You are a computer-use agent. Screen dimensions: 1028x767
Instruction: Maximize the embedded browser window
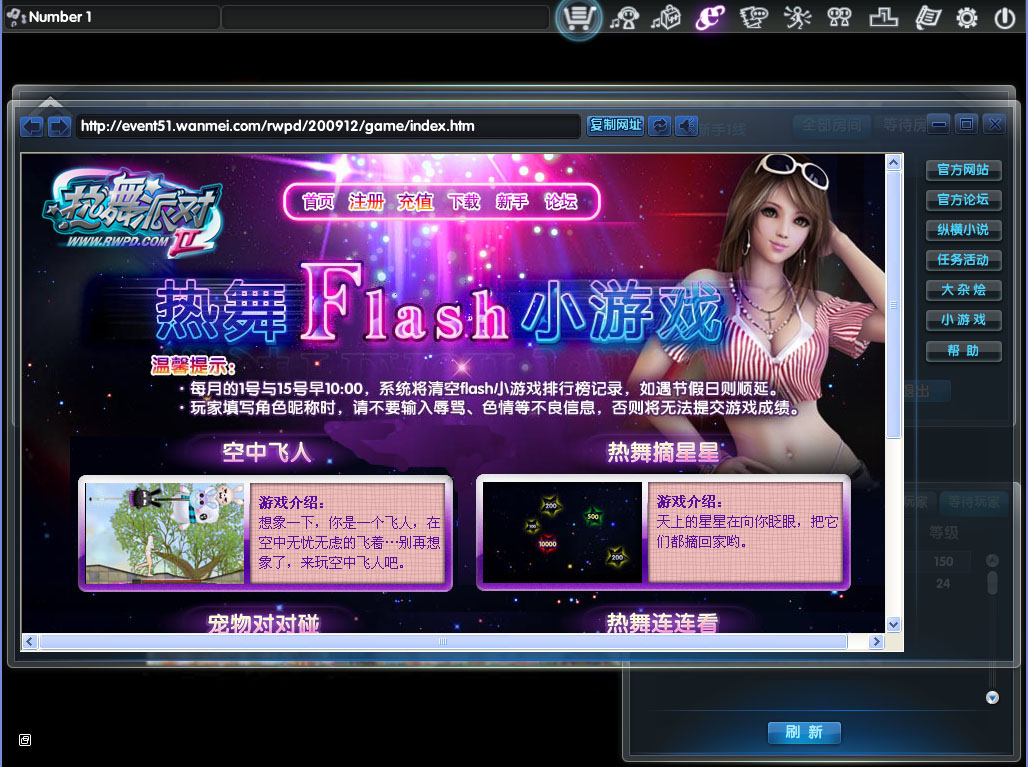point(966,124)
